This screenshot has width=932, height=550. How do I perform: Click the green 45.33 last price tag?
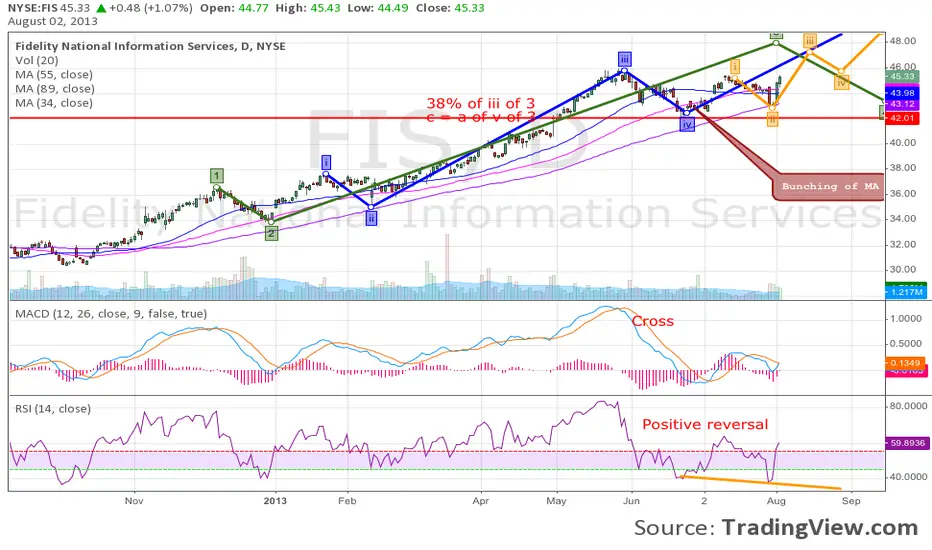pos(902,76)
